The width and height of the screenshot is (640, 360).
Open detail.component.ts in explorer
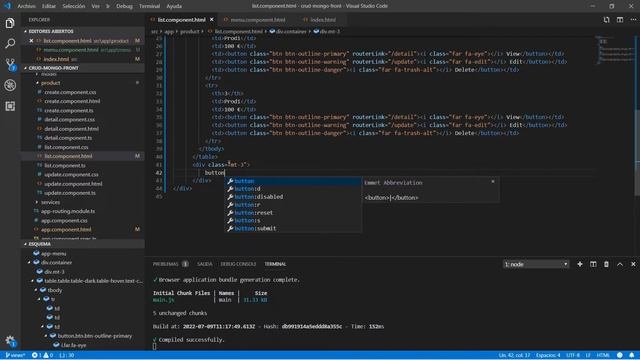pos(68,138)
